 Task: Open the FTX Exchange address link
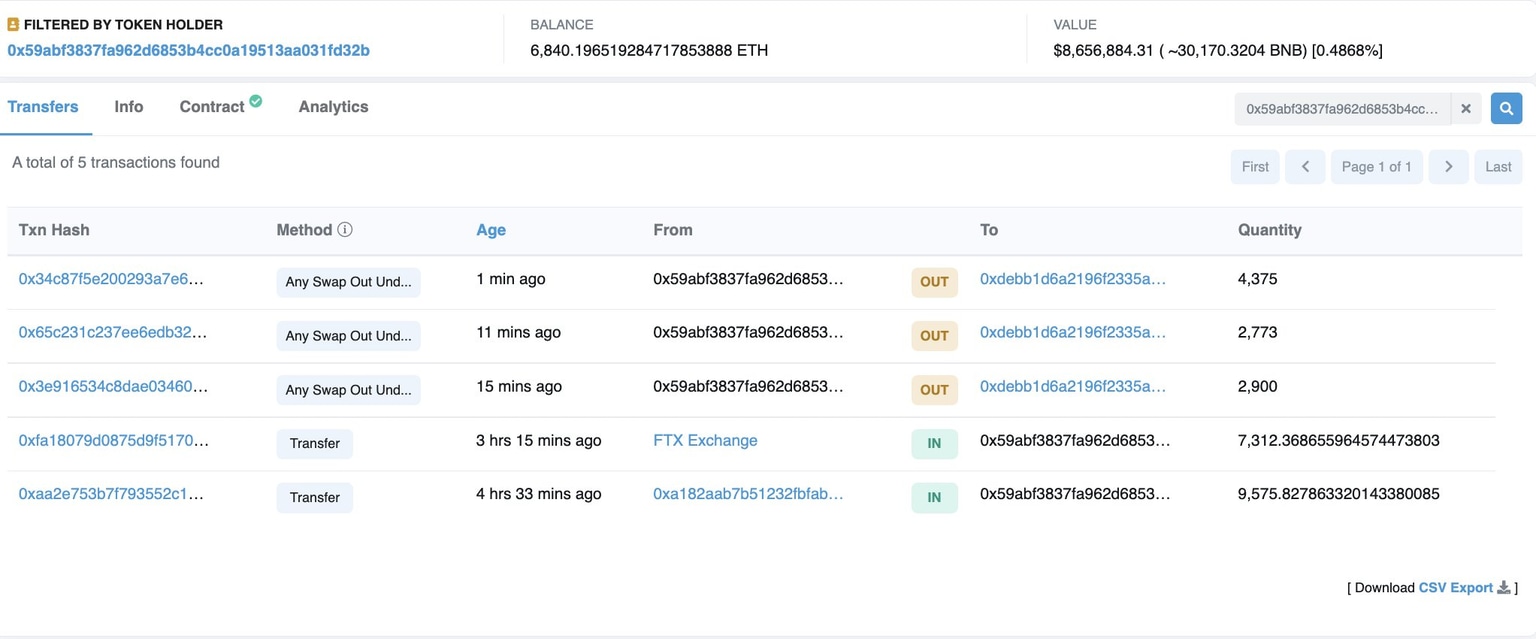point(705,440)
